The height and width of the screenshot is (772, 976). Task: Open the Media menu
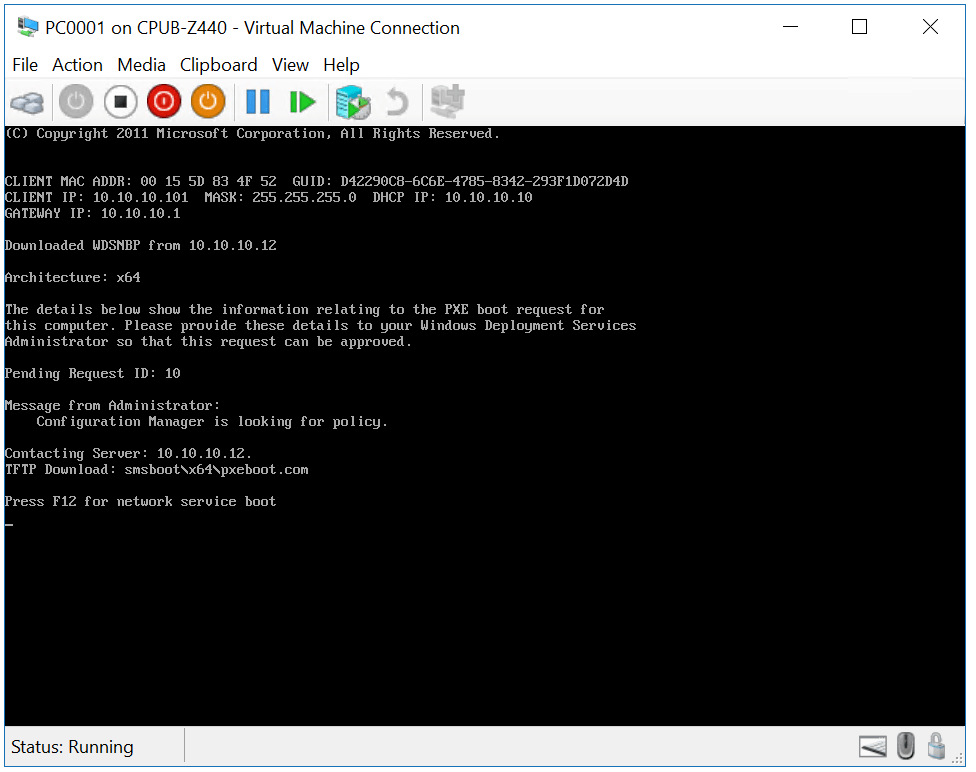[141, 64]
